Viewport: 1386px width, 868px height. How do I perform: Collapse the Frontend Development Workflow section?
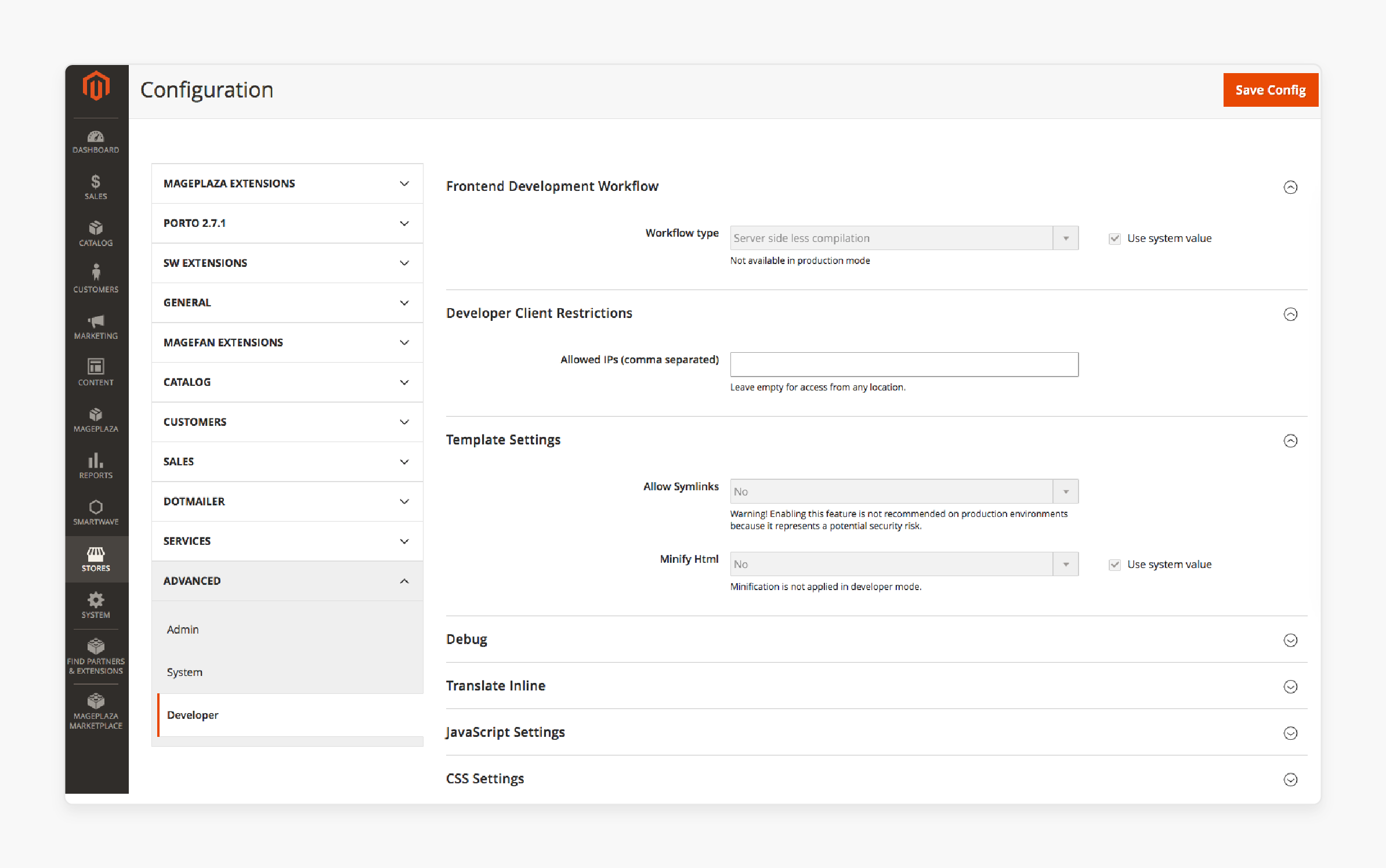[1290, 187]
